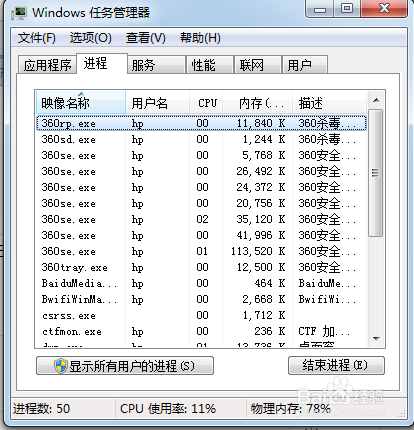Viewport: 414px width, 430px height.
Task: Click the Task Manager title bar icon
Action: tap(19, 13)
